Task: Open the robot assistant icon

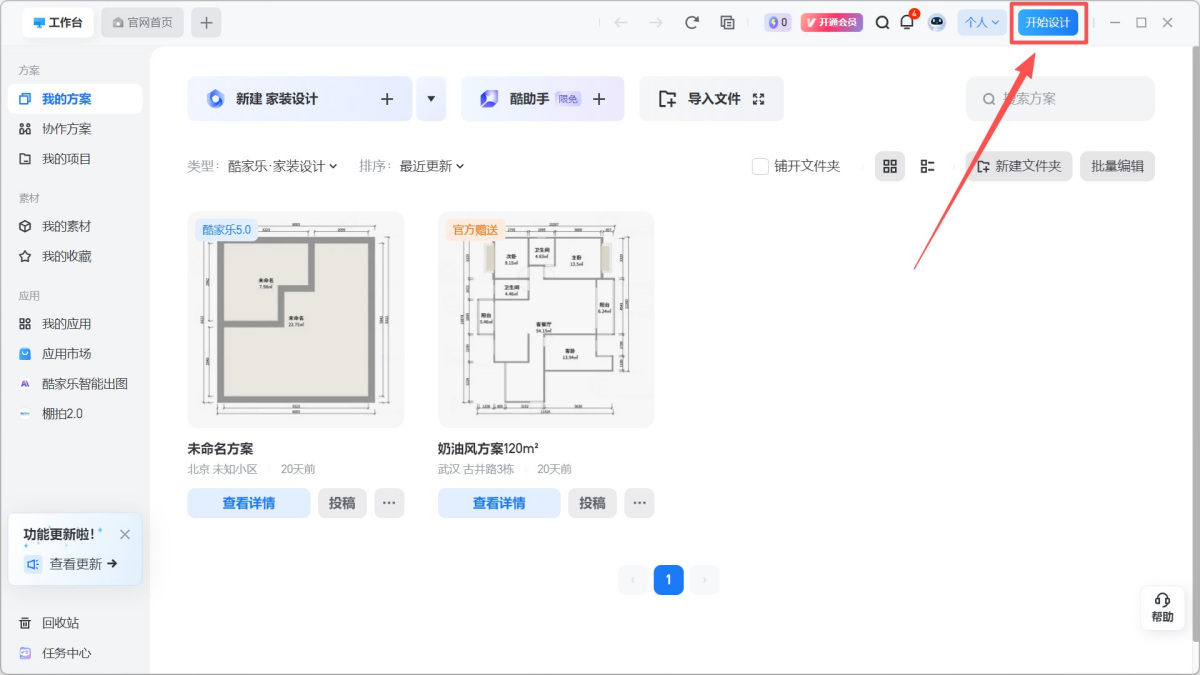Action: pyautogui.click(x=936, y=23)
